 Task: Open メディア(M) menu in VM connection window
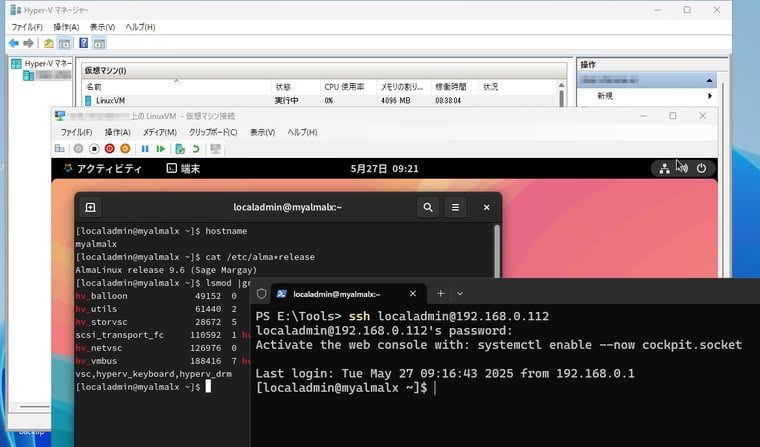pos(159,132)
